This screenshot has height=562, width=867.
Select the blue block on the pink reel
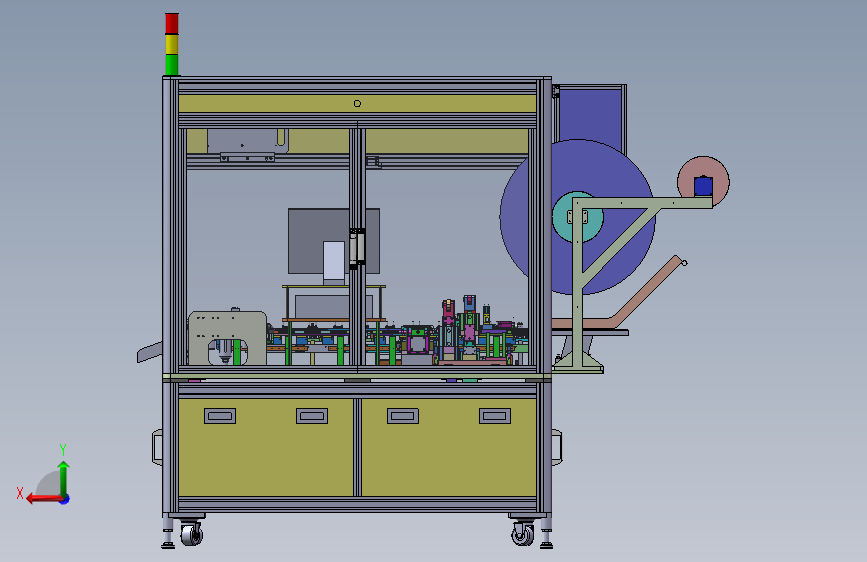tap(703, 186)
